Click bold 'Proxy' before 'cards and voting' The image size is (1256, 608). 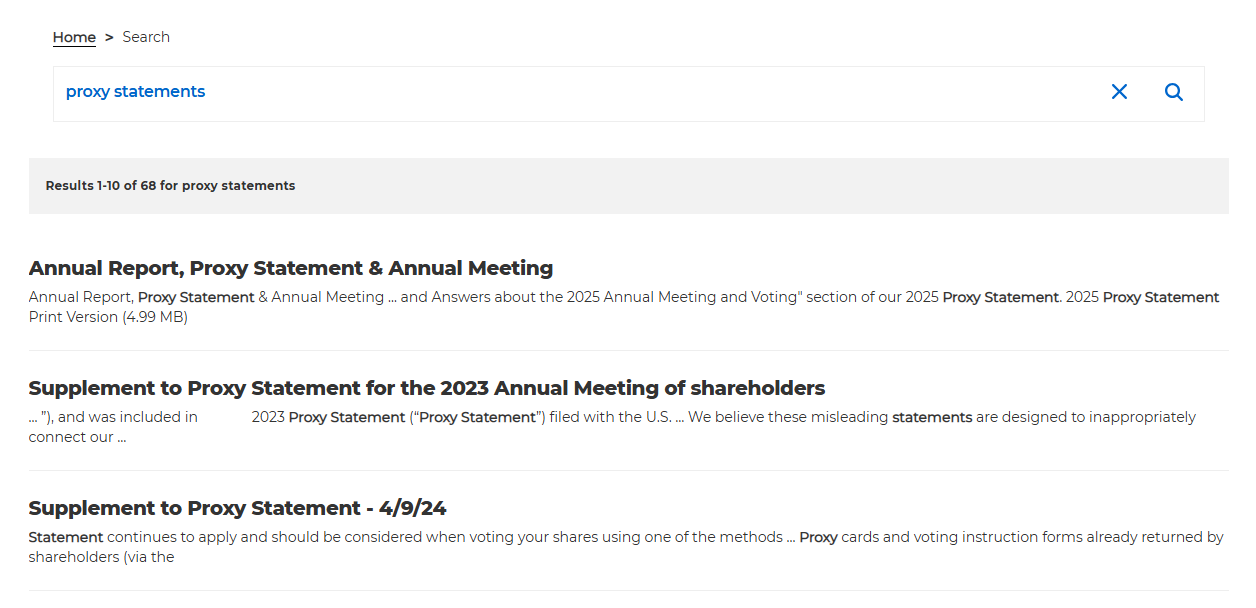(x=818, y=537)
